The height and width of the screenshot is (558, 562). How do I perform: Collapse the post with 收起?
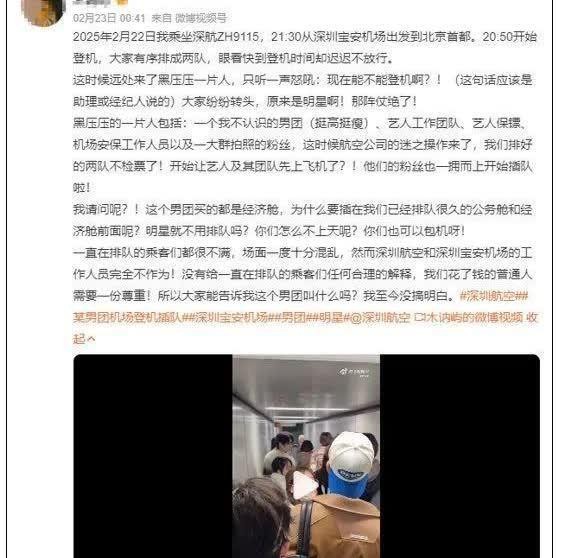(x=532, y=318)
